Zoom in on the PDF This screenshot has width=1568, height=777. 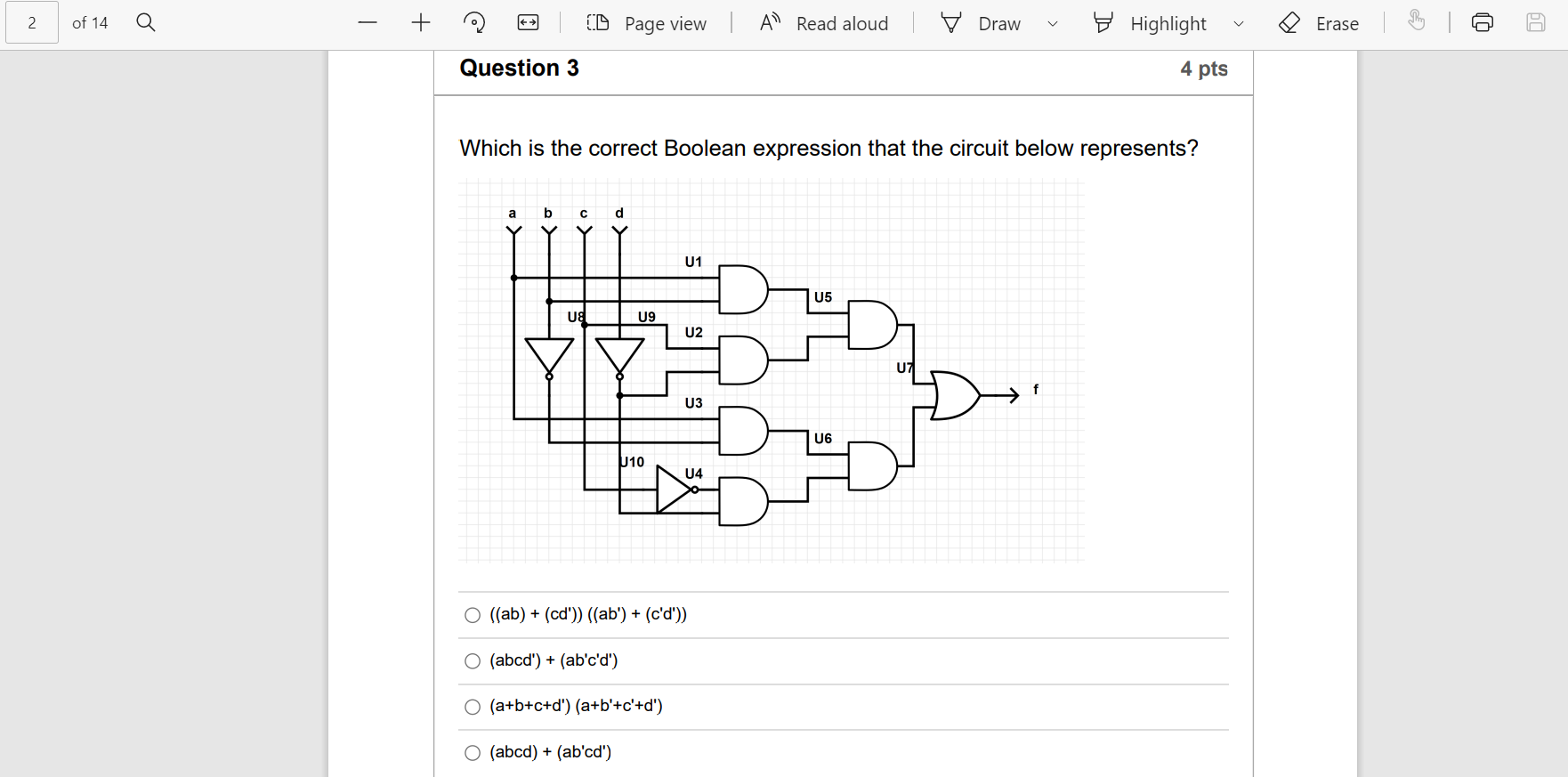[x=418, y=22]
